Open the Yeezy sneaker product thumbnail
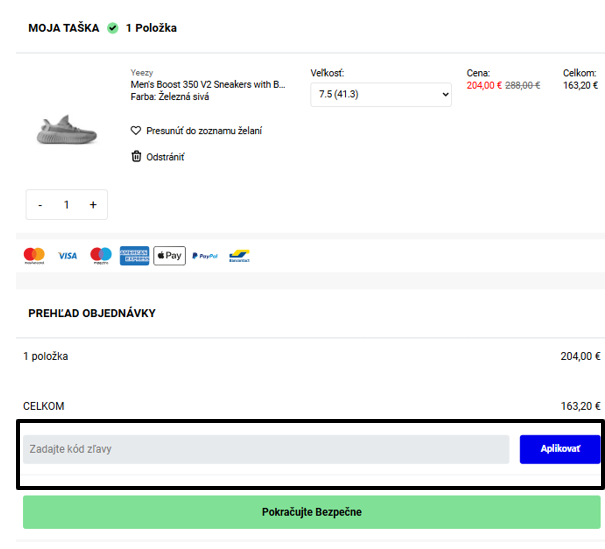The image size is (605, 549). (66, 129)
